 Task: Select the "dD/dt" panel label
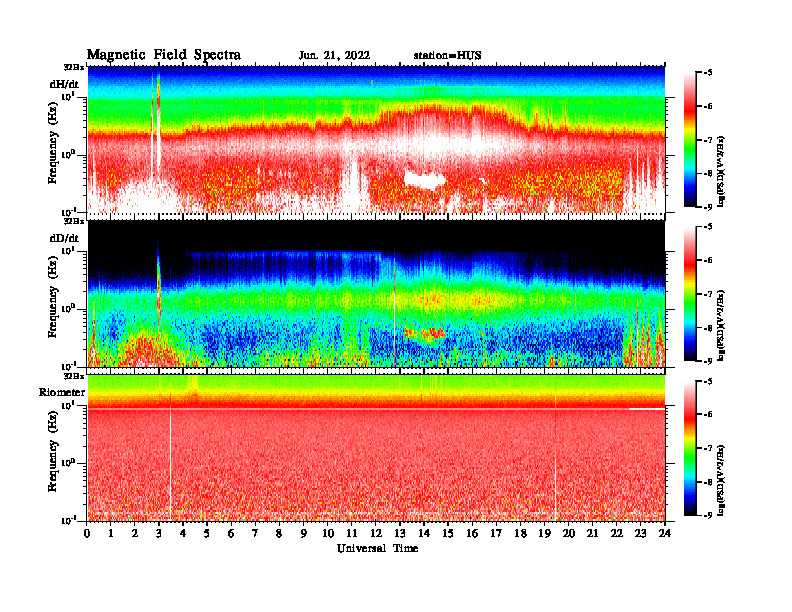click(x=64, y=238)
